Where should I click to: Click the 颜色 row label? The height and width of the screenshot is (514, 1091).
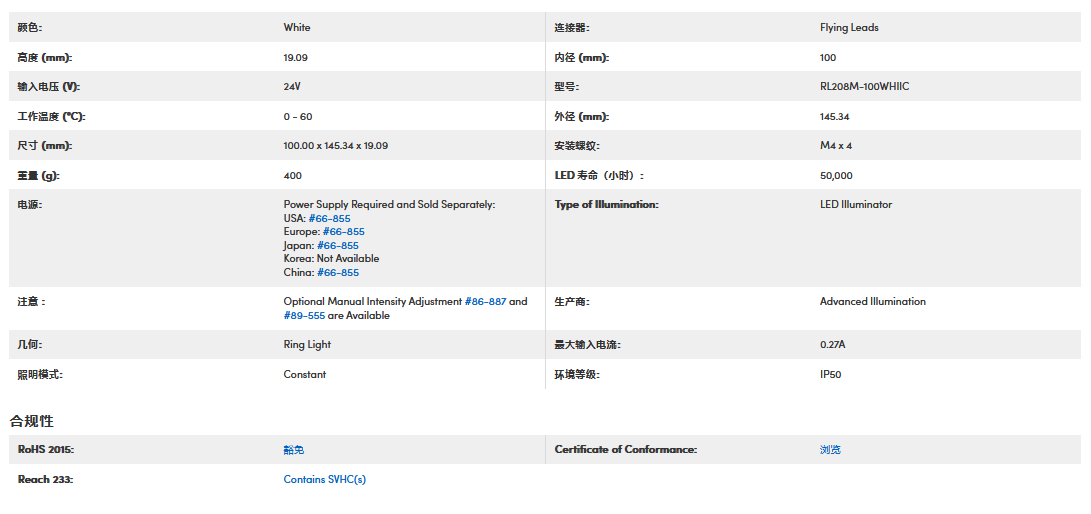(x=30, y=28)
